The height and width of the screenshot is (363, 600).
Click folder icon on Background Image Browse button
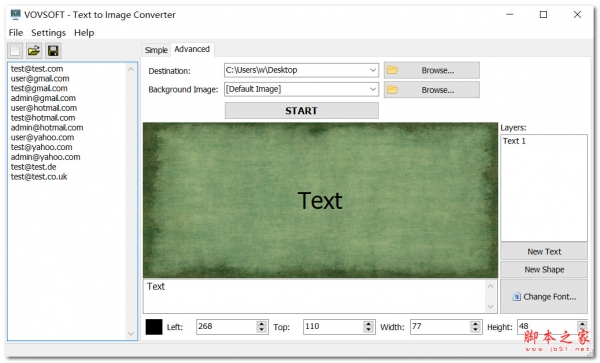(x=392, y=90)
